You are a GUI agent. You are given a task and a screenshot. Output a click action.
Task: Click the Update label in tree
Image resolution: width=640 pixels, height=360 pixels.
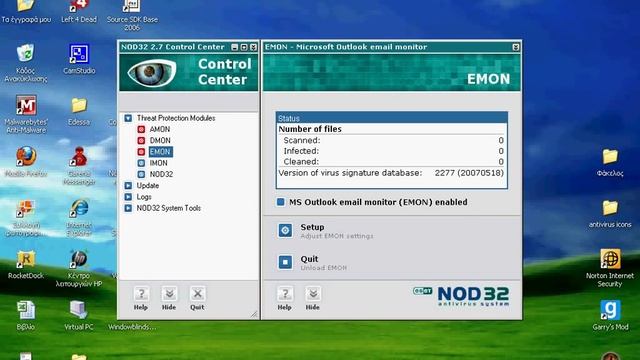coord(148,186)
